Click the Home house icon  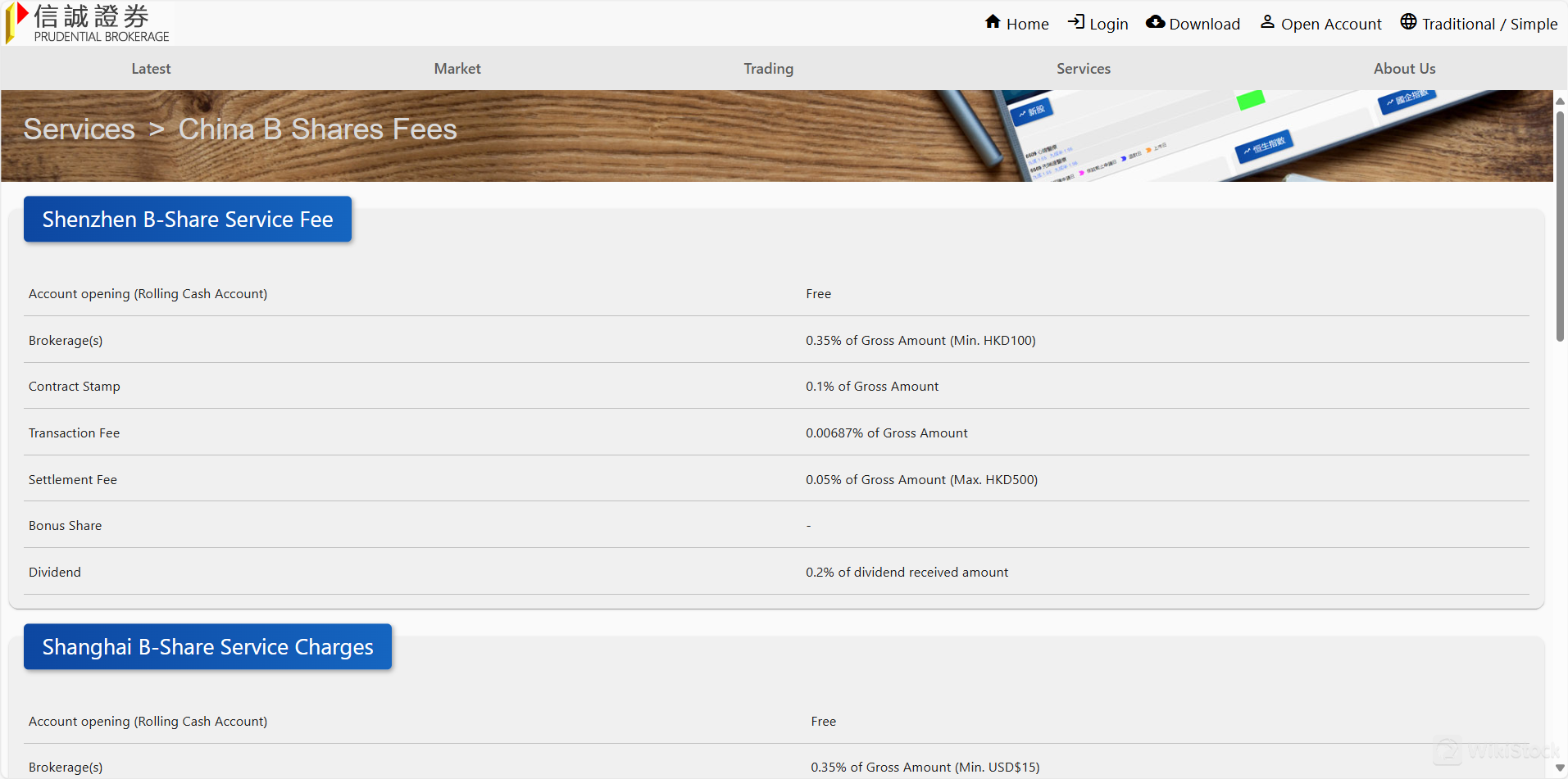click(993, 22)
